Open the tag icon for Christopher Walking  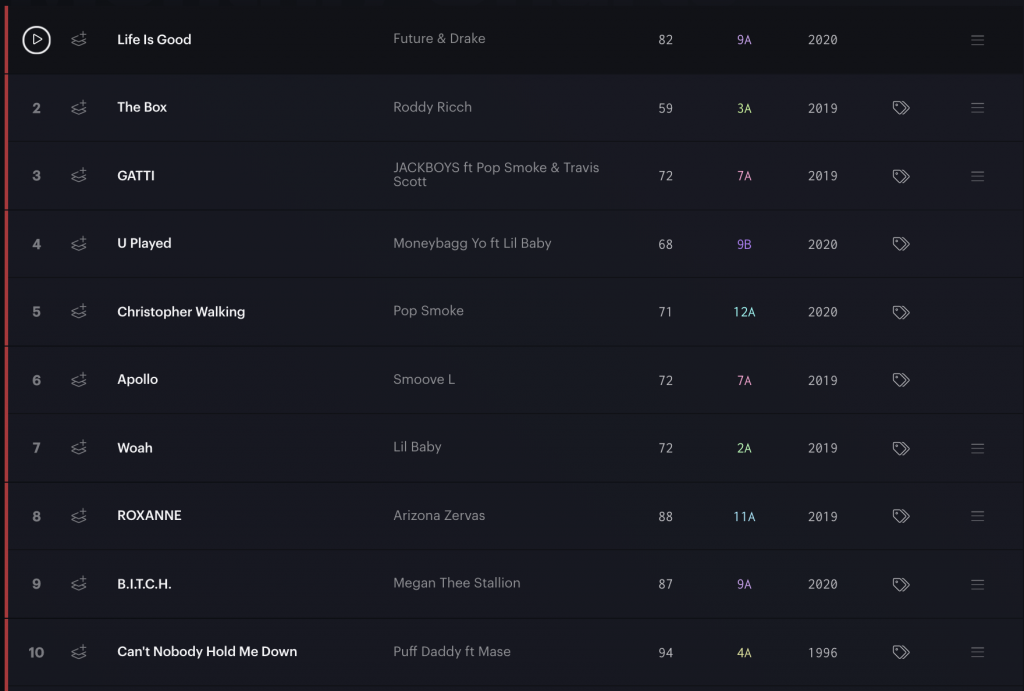[901, 312]
